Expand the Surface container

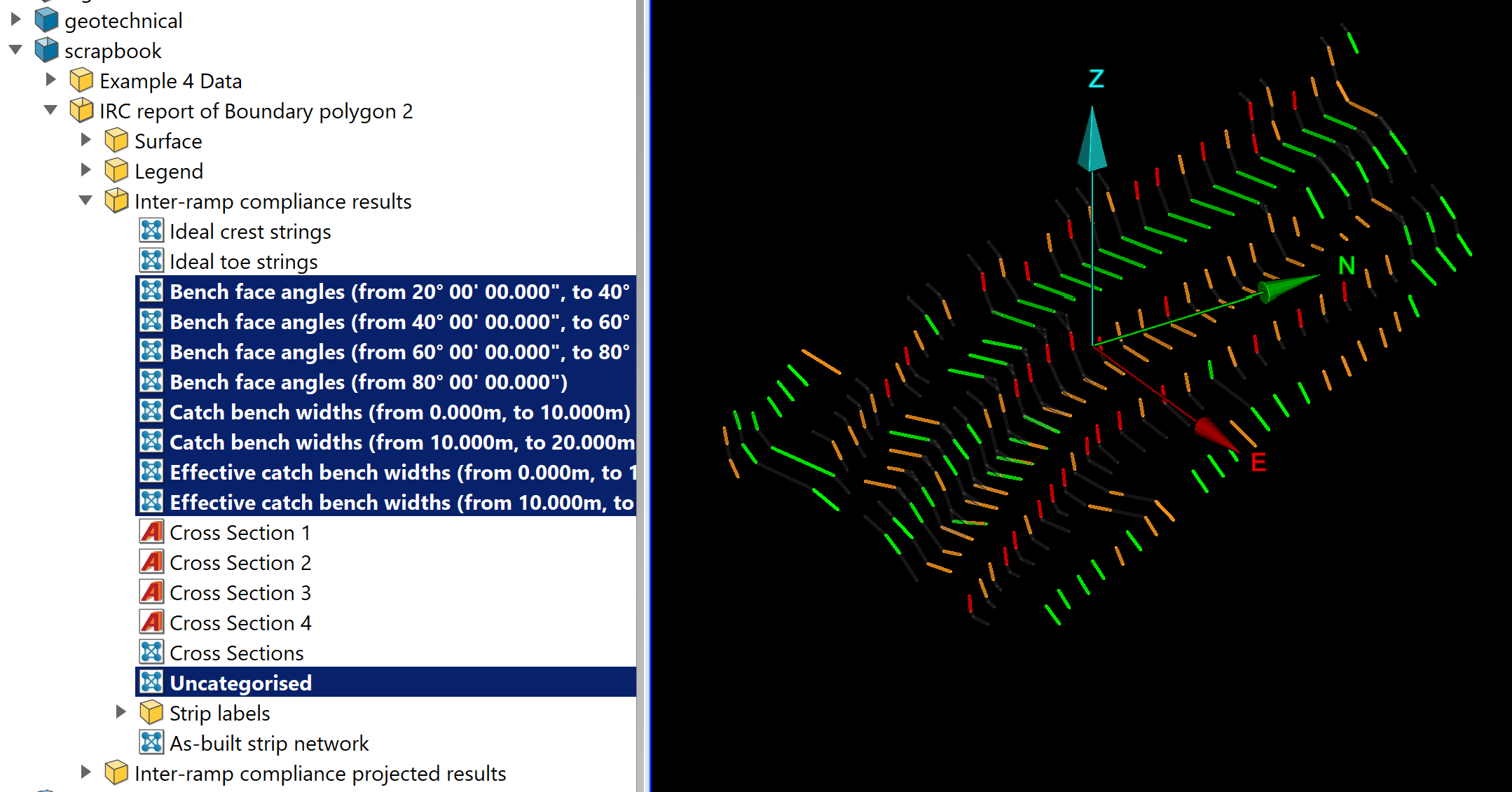(85, 140)
